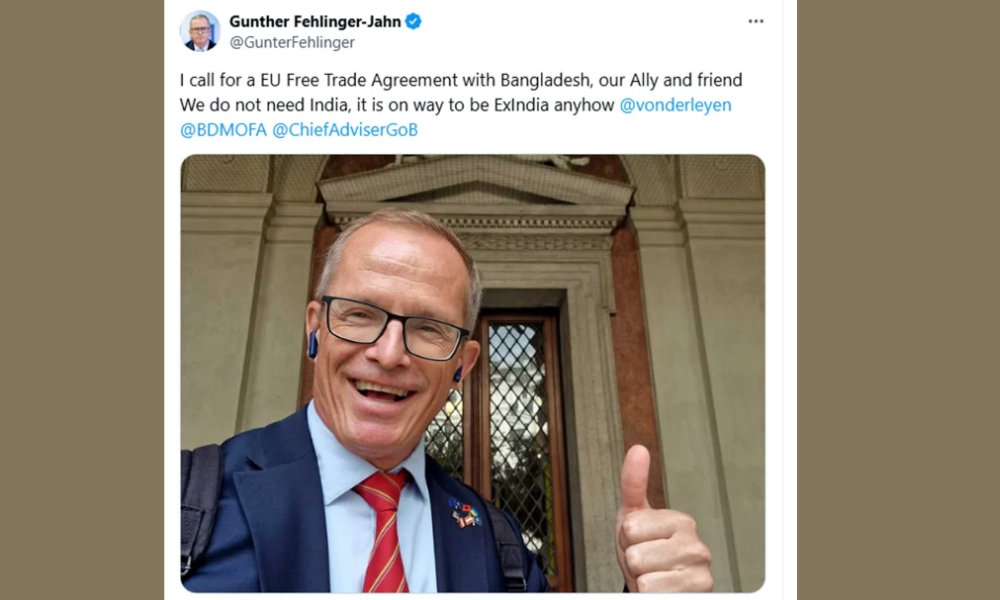Open Gunther Fehlinger-Jahn's profile avatar
This screenshot has width=1000, height=600.
pos(200,31)
